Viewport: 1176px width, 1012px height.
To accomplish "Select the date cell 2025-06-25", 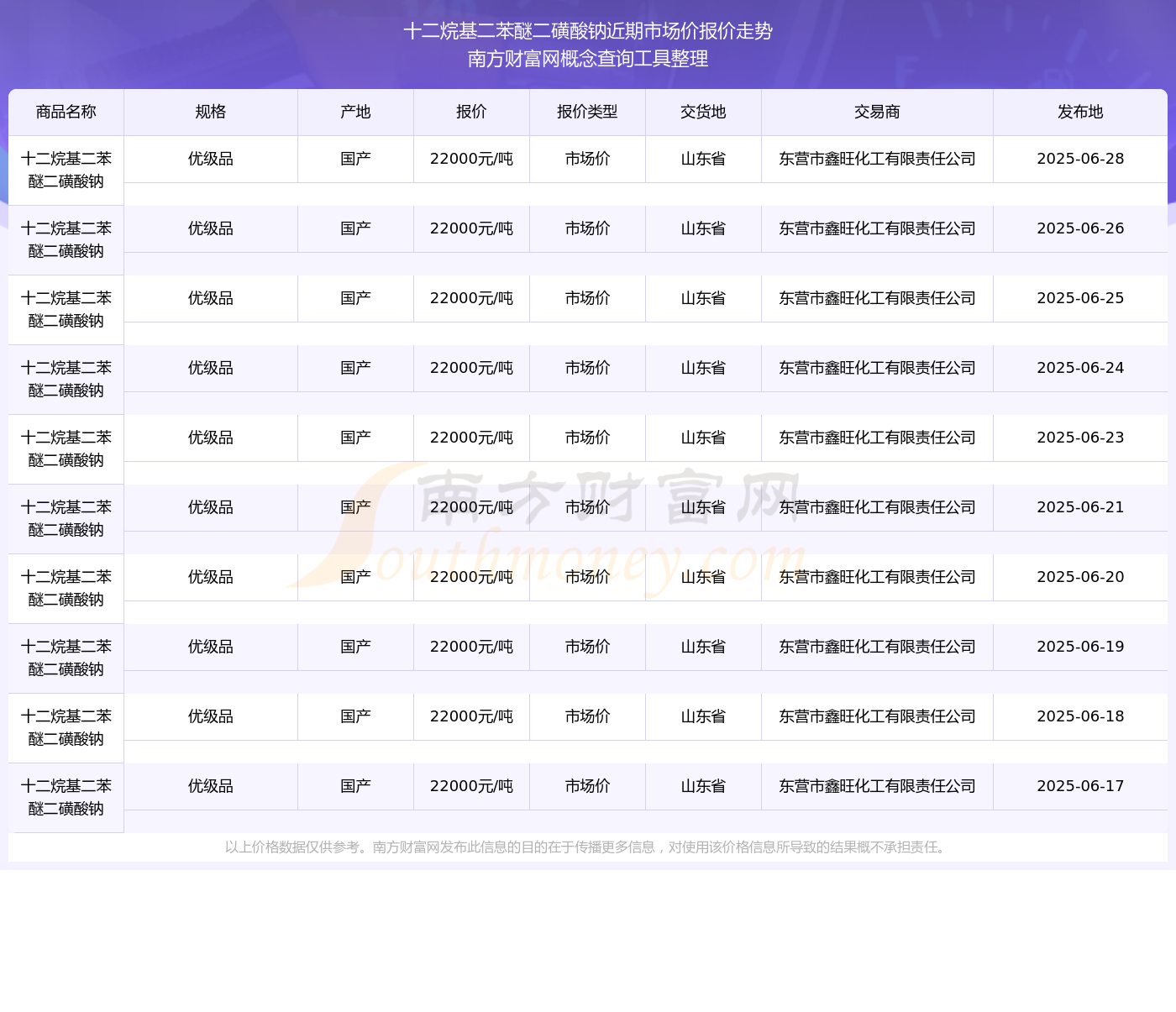I will click(1080, 298).
